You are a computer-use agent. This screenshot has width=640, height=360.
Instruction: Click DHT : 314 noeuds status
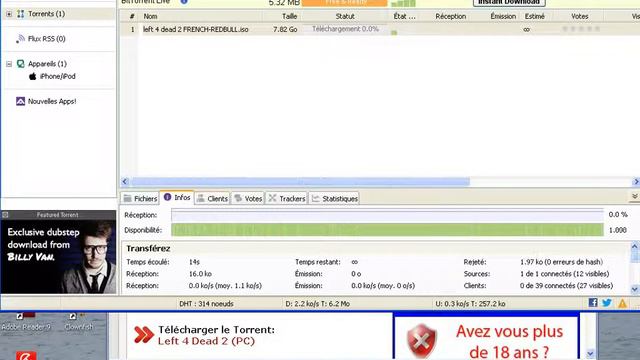tap(206, 304)
